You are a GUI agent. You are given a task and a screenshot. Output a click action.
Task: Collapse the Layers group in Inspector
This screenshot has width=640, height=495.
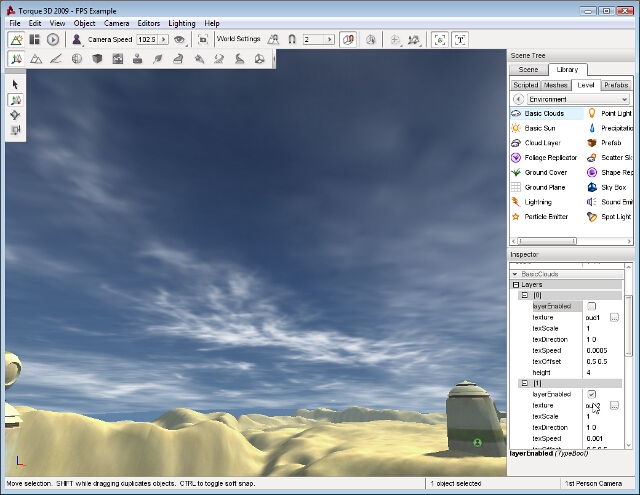(x=516, y=285)
